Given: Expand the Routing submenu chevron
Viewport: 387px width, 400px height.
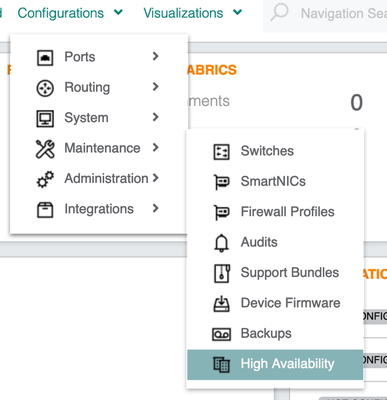Looking at the screenshot, I should (155, 87).
